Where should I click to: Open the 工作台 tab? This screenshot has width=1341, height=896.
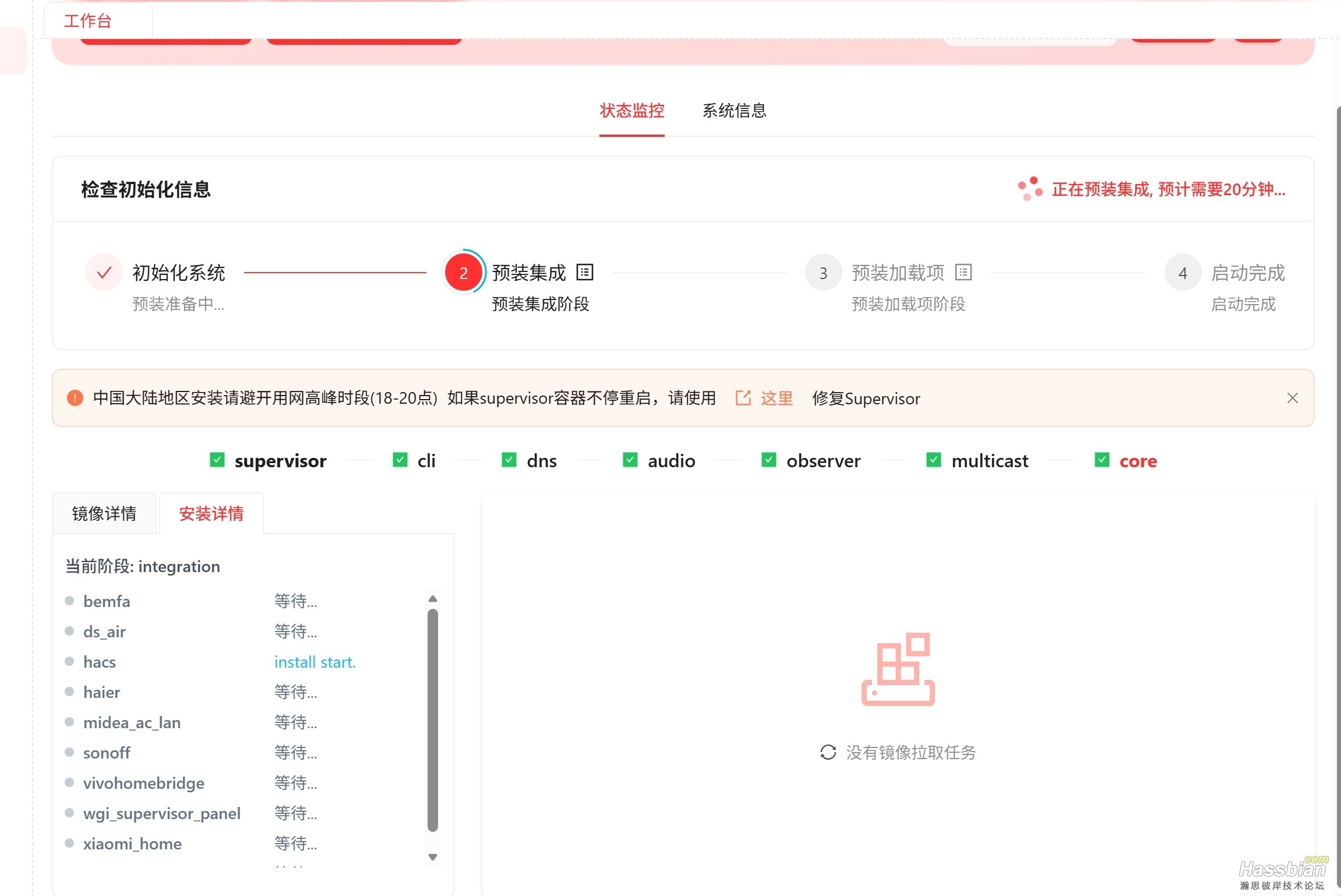pos(98,21)
